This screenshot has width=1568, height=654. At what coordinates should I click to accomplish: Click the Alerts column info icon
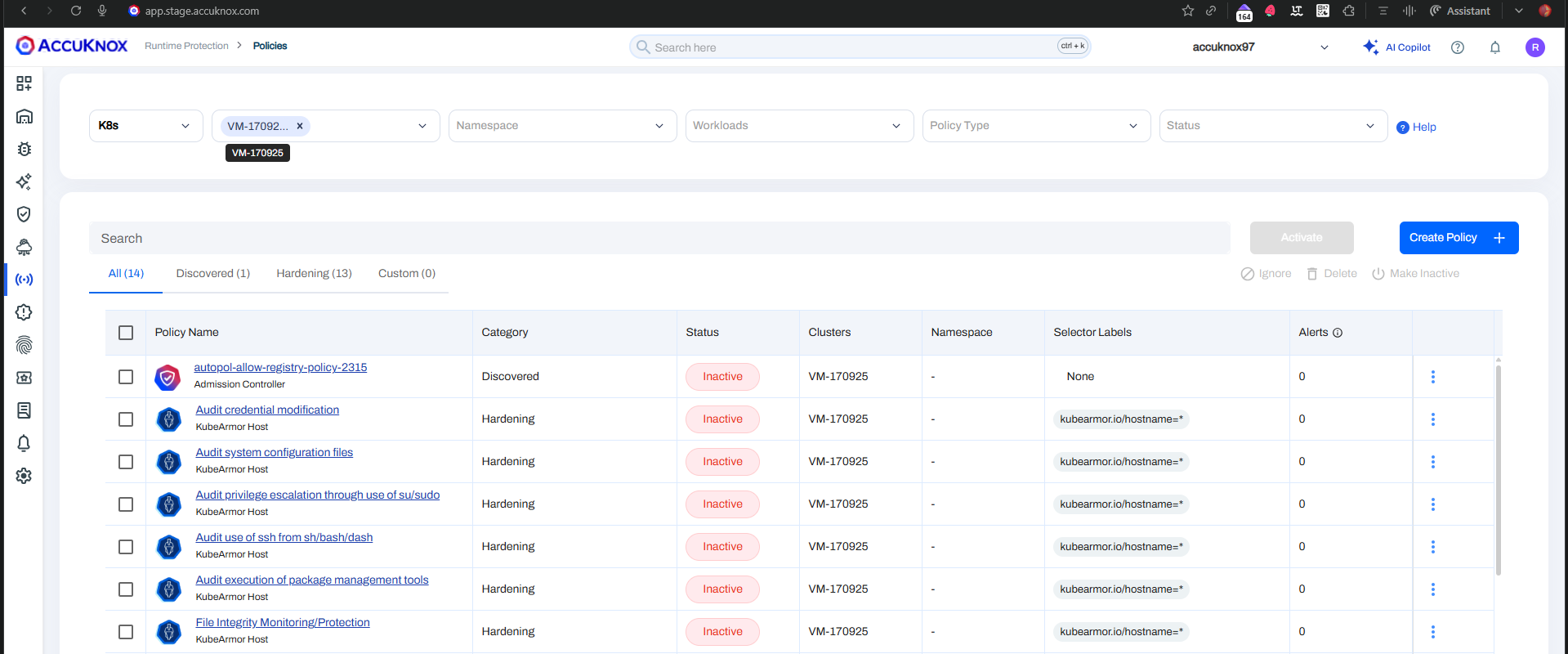coord(1338,333)
